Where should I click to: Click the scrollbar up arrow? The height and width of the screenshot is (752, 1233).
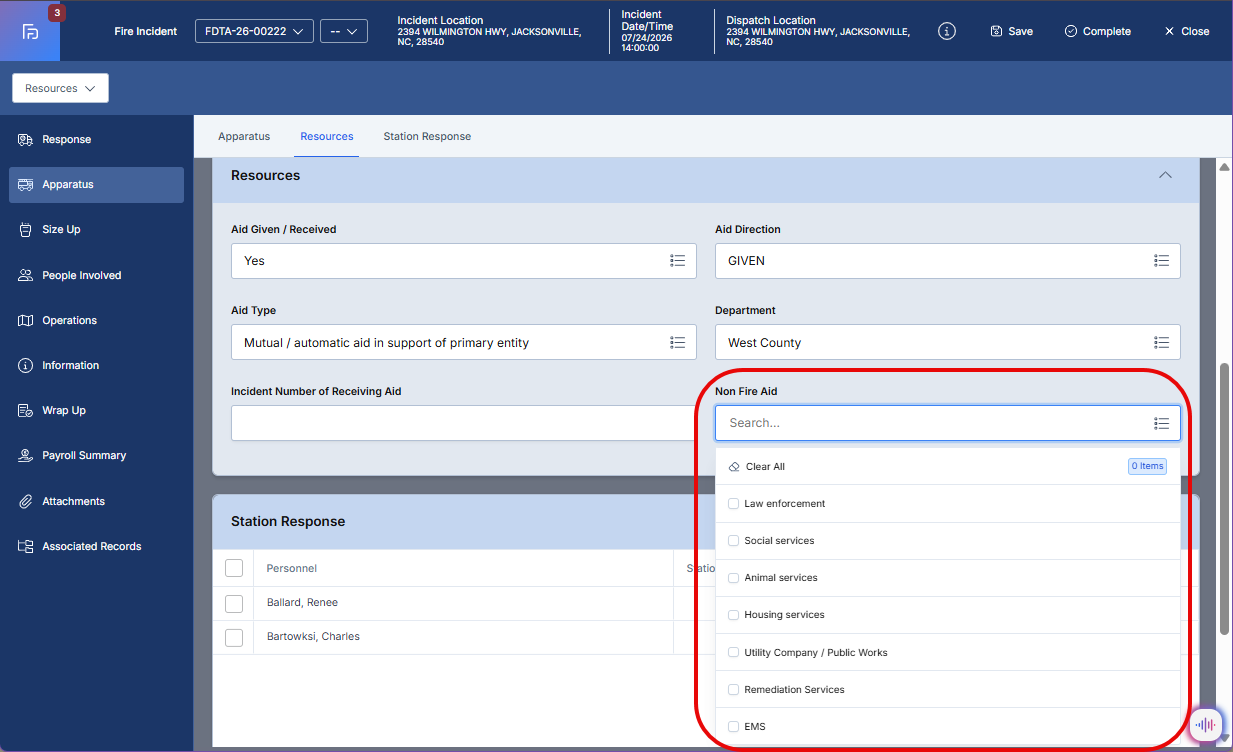[1224, 166]
